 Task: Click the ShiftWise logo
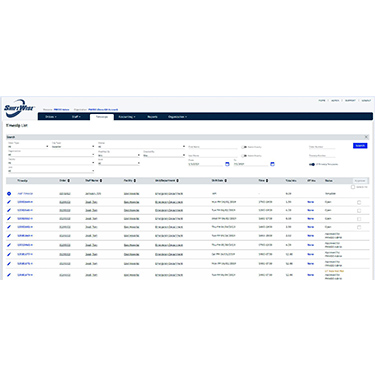(x=19, y=108)
